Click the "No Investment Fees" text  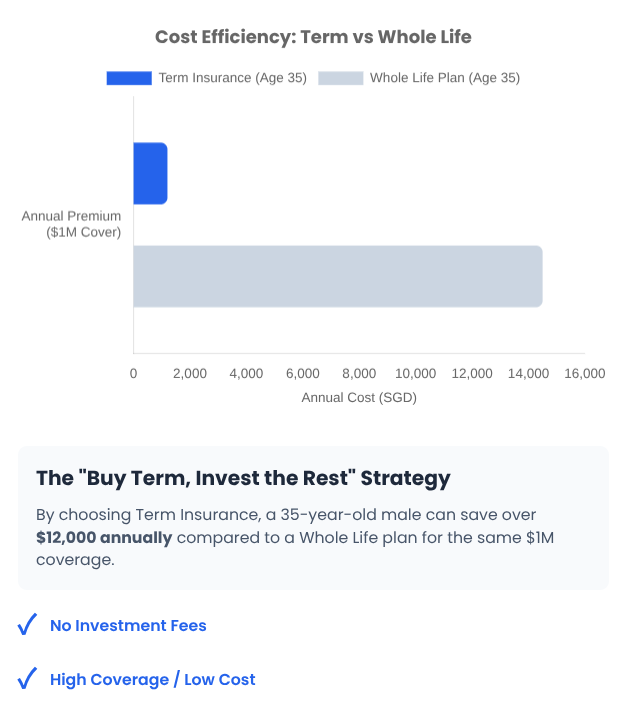click(x=128, y=626)
